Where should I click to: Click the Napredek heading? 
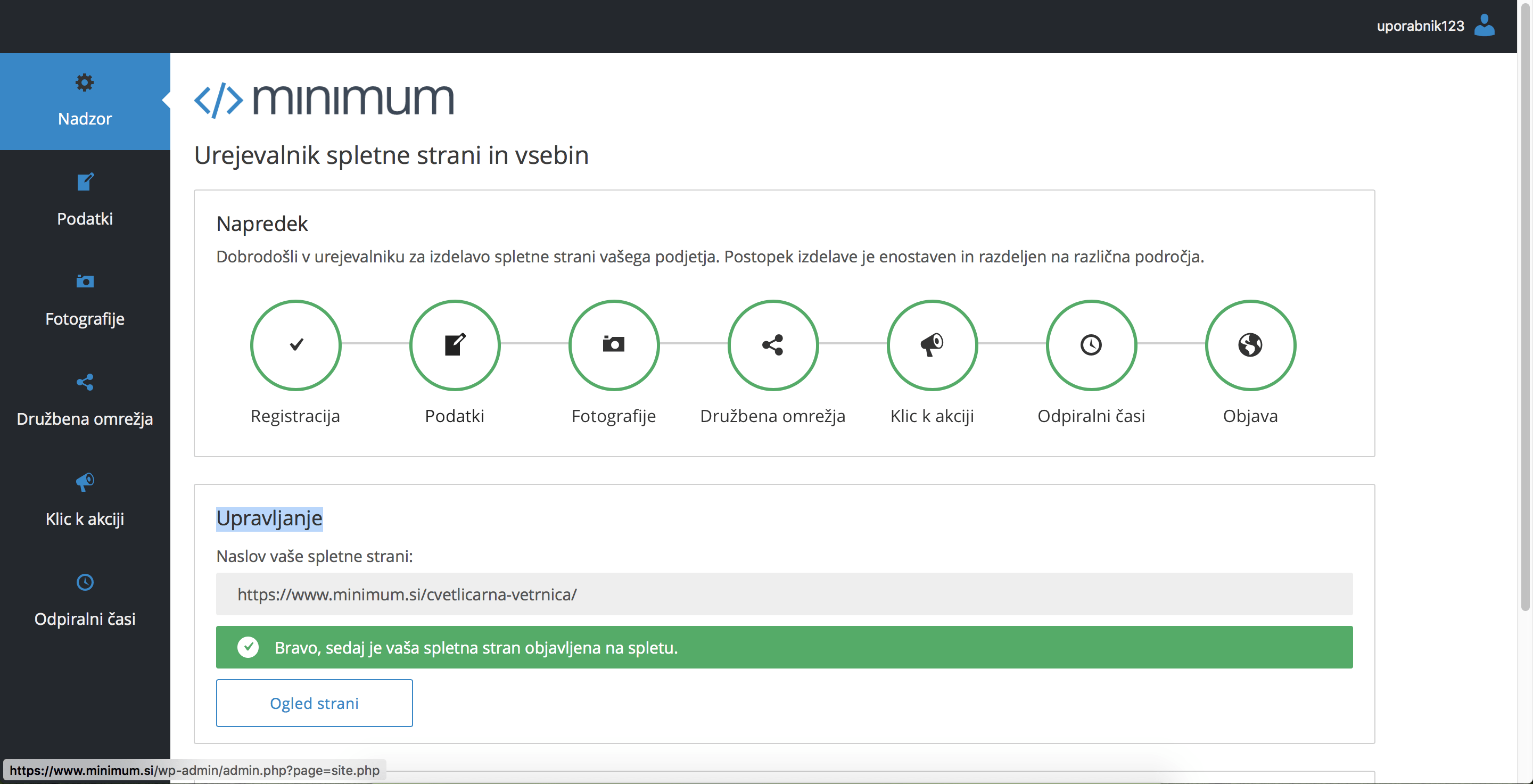(x=262, y=224)
